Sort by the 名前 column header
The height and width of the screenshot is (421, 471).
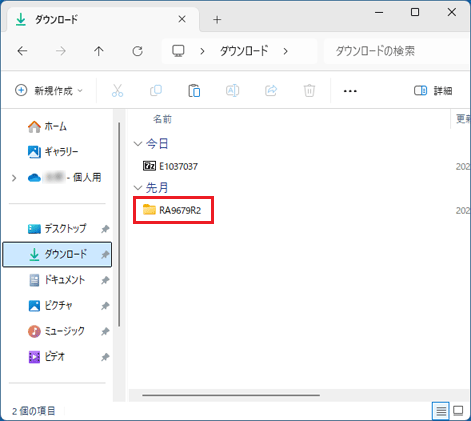tap(162, 119)
